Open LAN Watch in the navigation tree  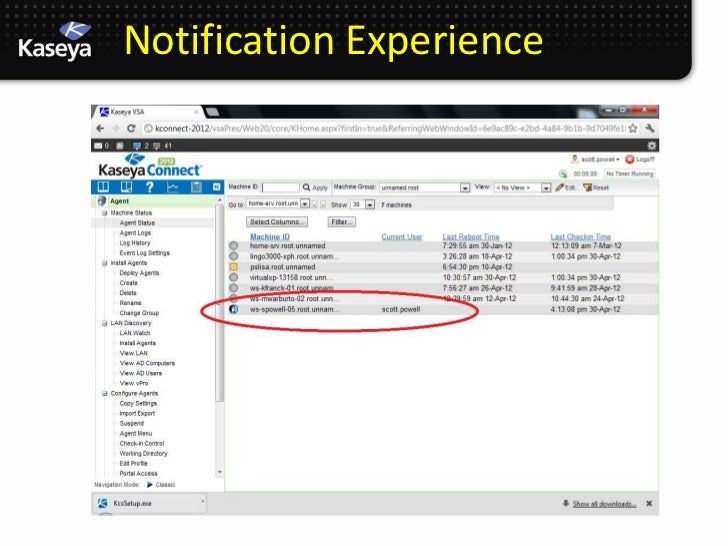pyautogui.click(x=135, y=333)
